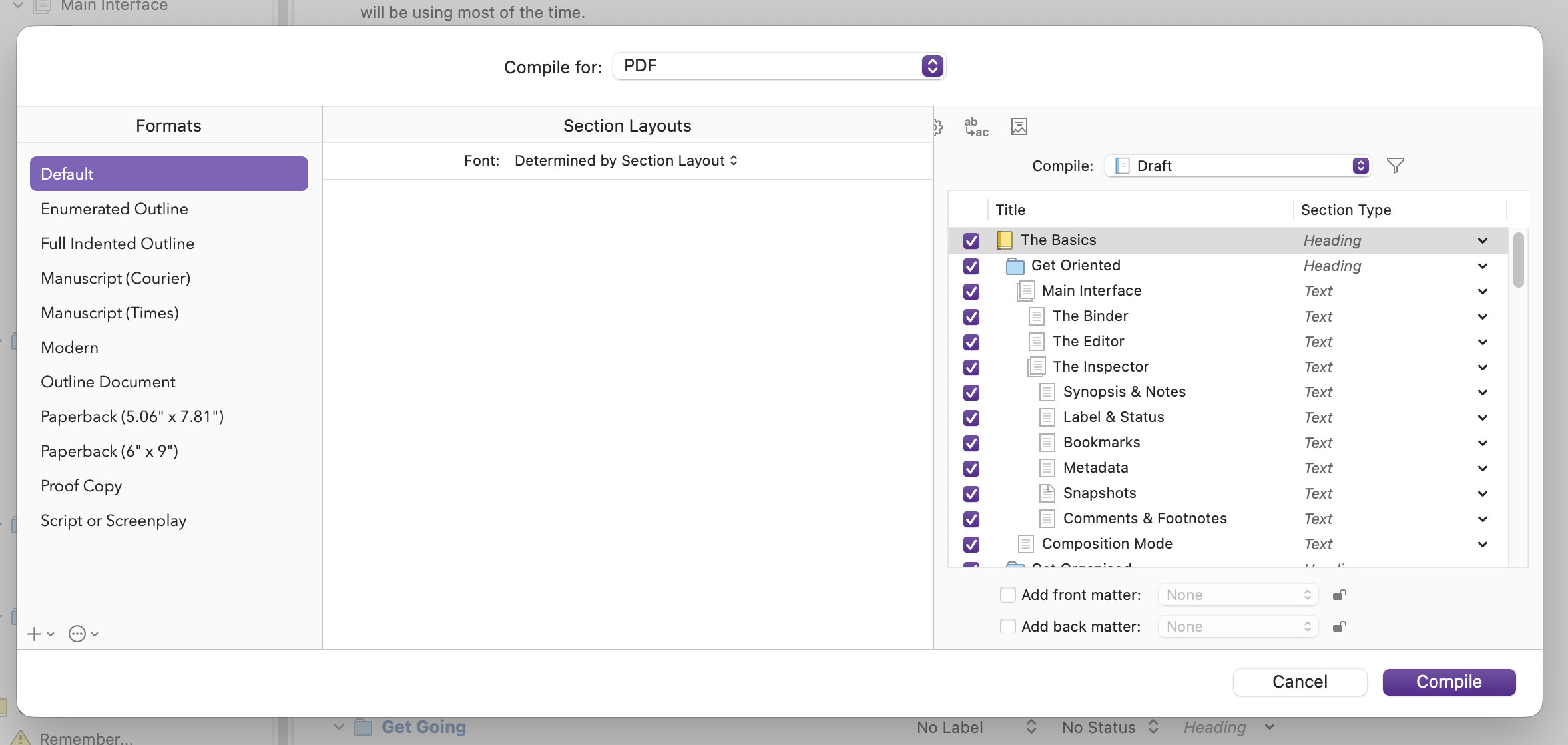Click the front matter lock icon
Image resolution: width=1568 pixels, height=745 pixels.
pyautogui.click(x=1339, y=595)
